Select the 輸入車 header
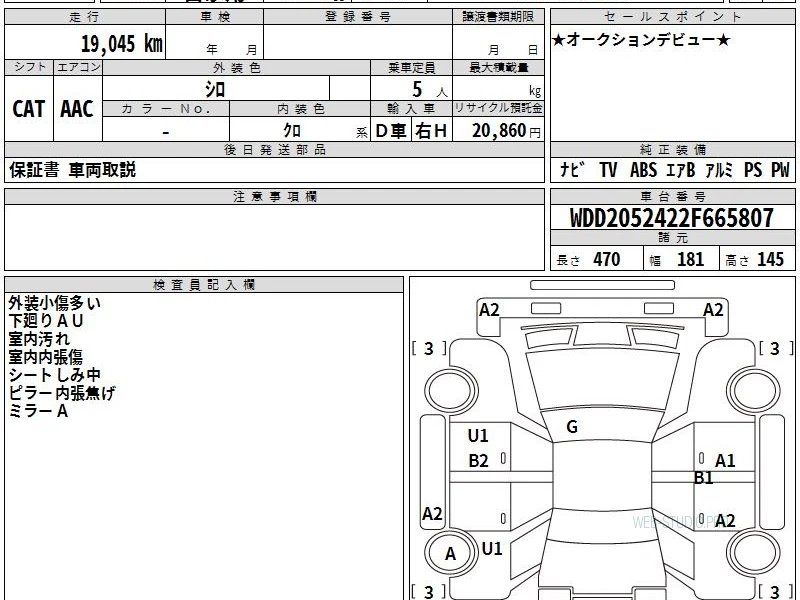The image size is (800, 600). tap(411, 108)
